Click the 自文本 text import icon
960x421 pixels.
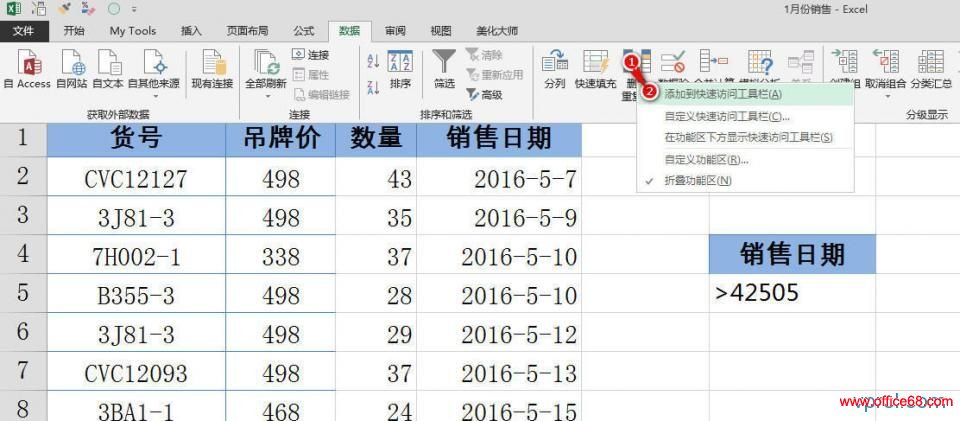coord(108,62)
